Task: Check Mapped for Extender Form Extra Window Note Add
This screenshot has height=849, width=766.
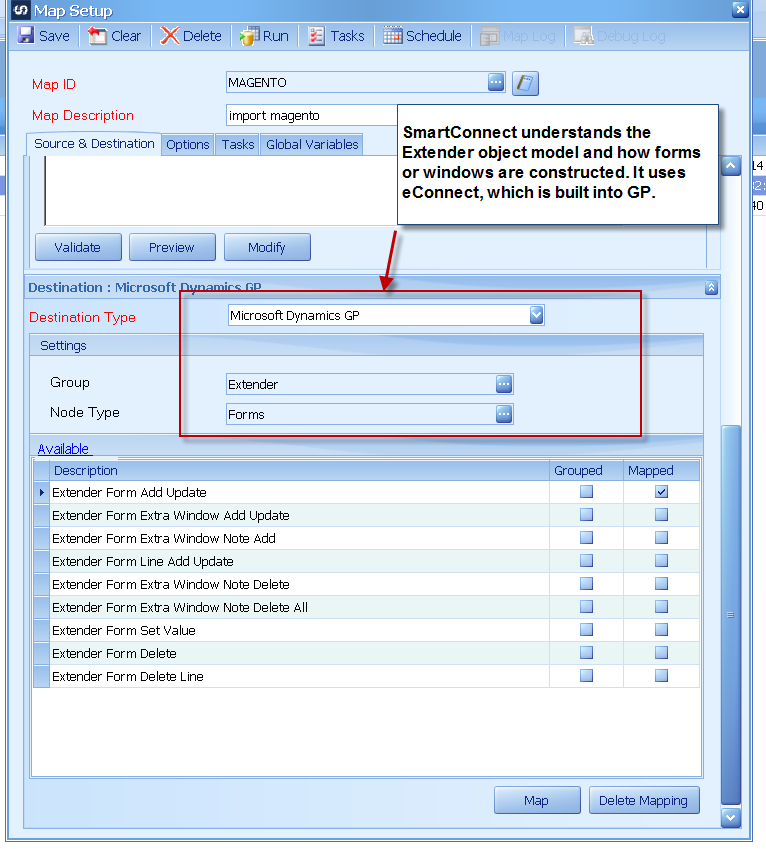Action: coord(661,538)
